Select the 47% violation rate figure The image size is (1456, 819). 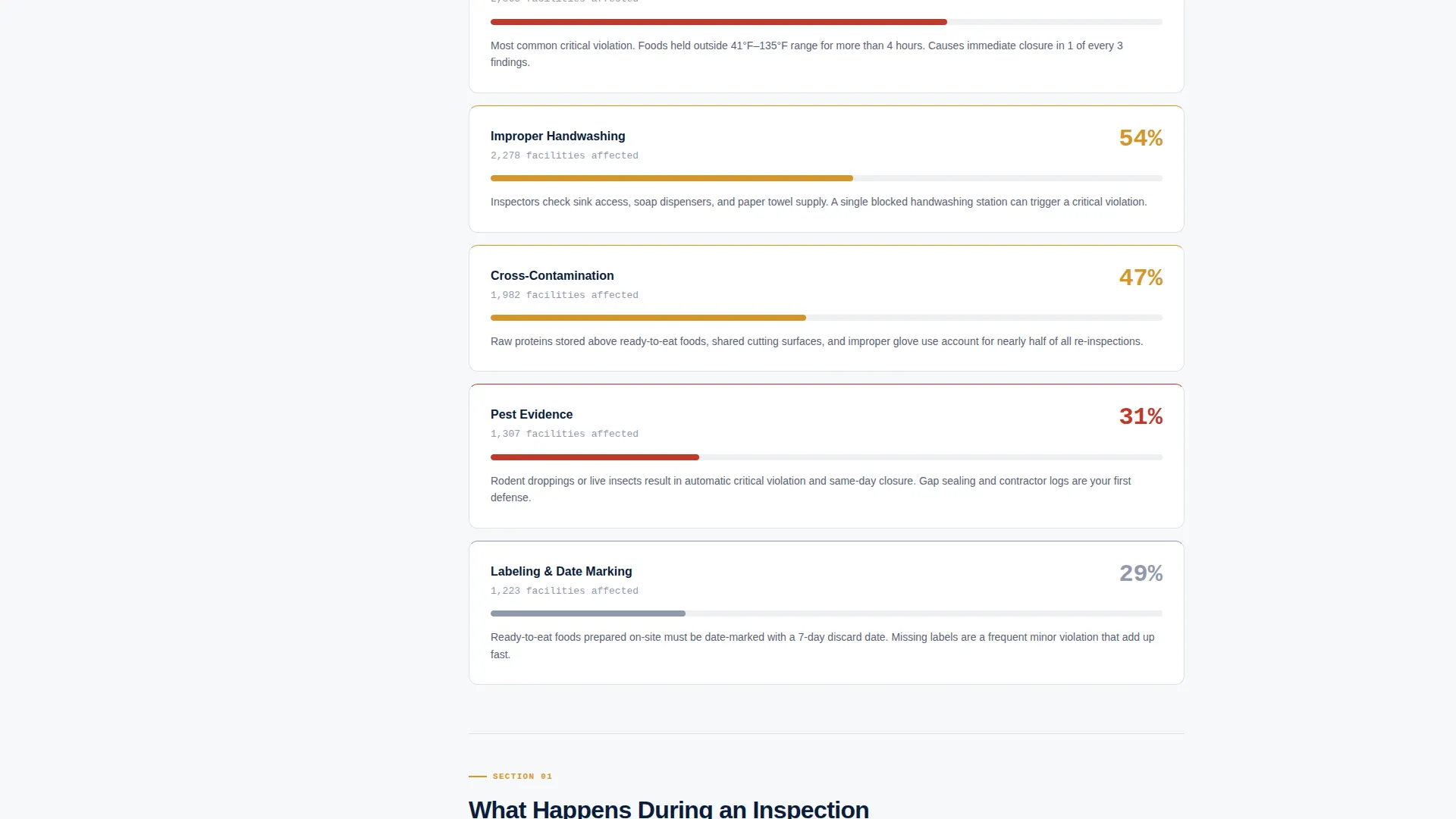[x=1141, y=278]
